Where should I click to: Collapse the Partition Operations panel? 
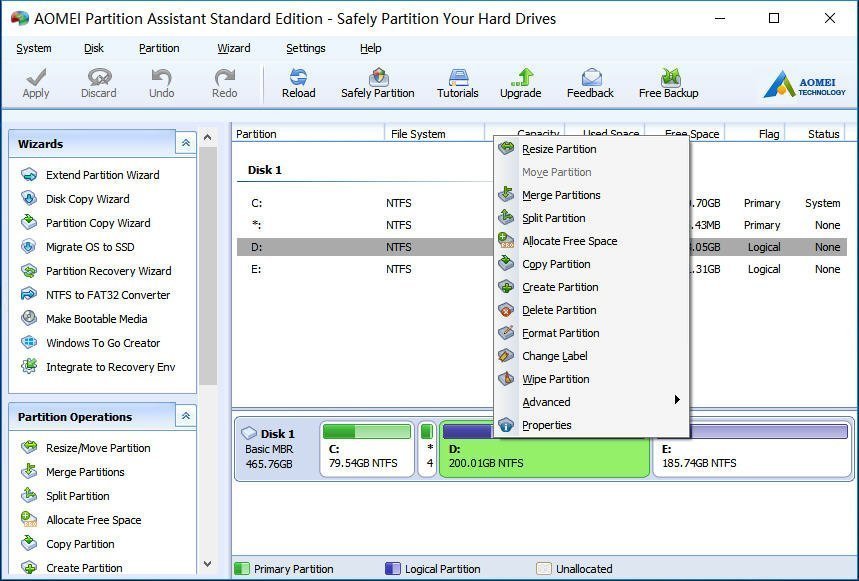click(x=186, y=416)
